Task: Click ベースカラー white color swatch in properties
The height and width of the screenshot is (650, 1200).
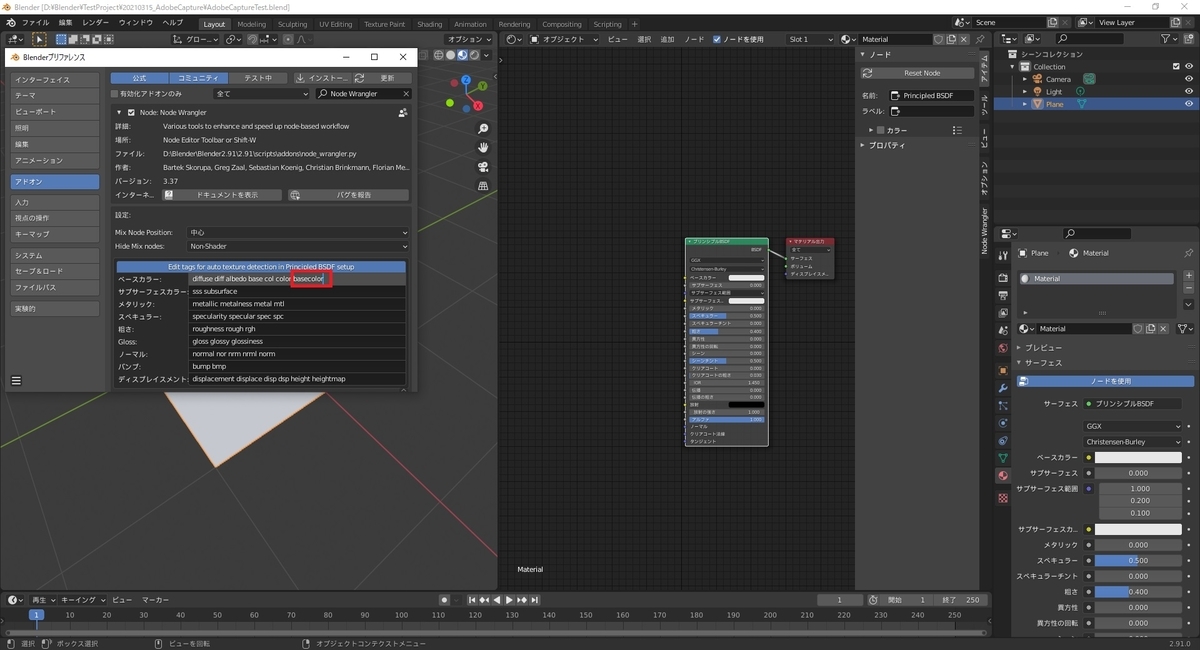Action: 1138,457
